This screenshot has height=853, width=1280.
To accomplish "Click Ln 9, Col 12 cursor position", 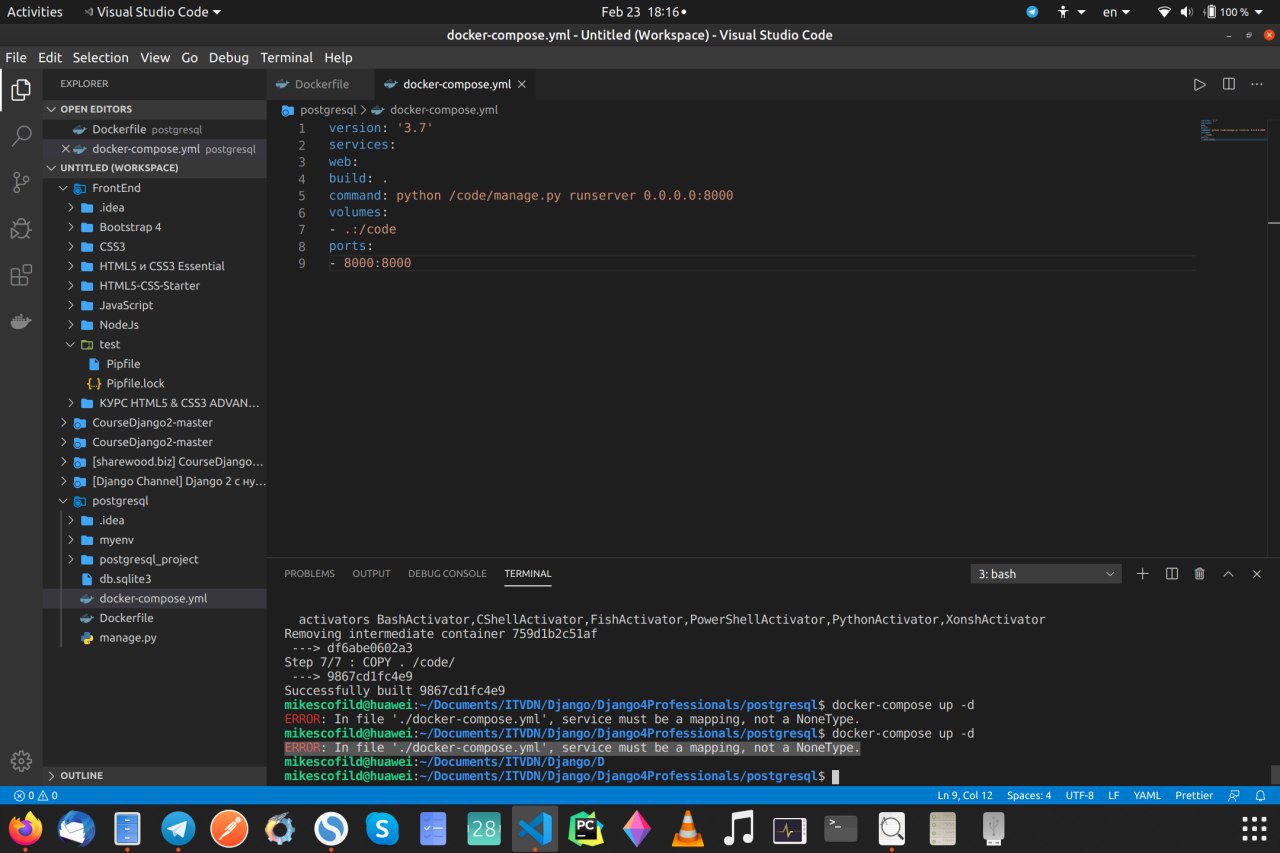I will tap(965, 795).
